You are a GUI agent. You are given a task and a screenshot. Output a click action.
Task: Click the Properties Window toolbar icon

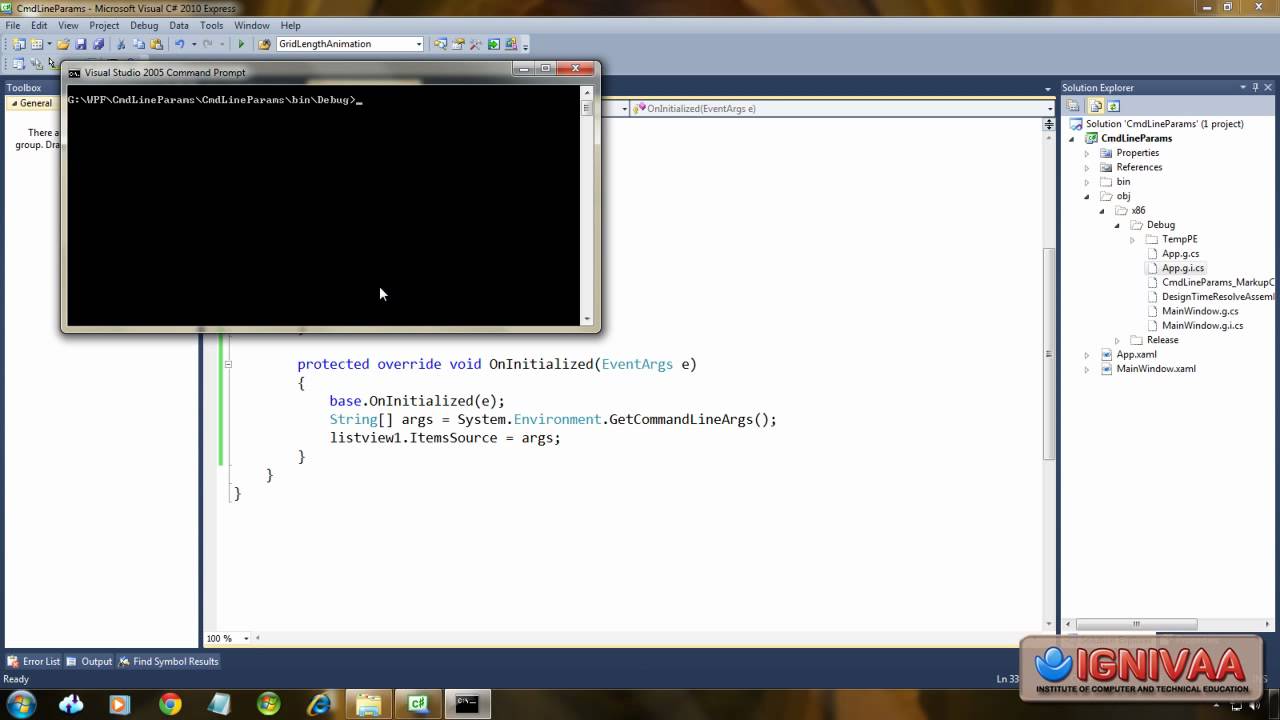(459, 44)
